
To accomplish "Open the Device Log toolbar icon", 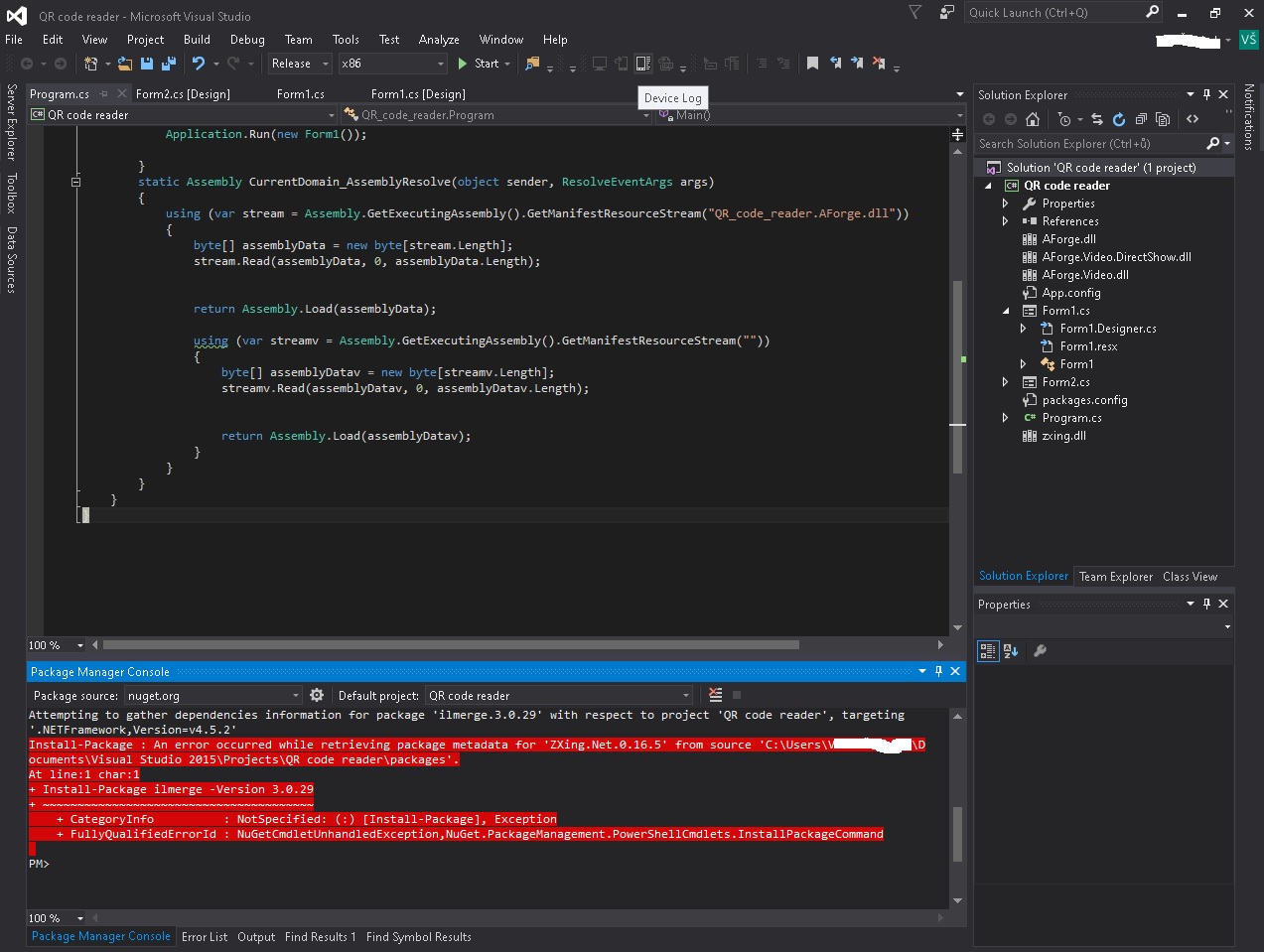I will pos(643,64).
